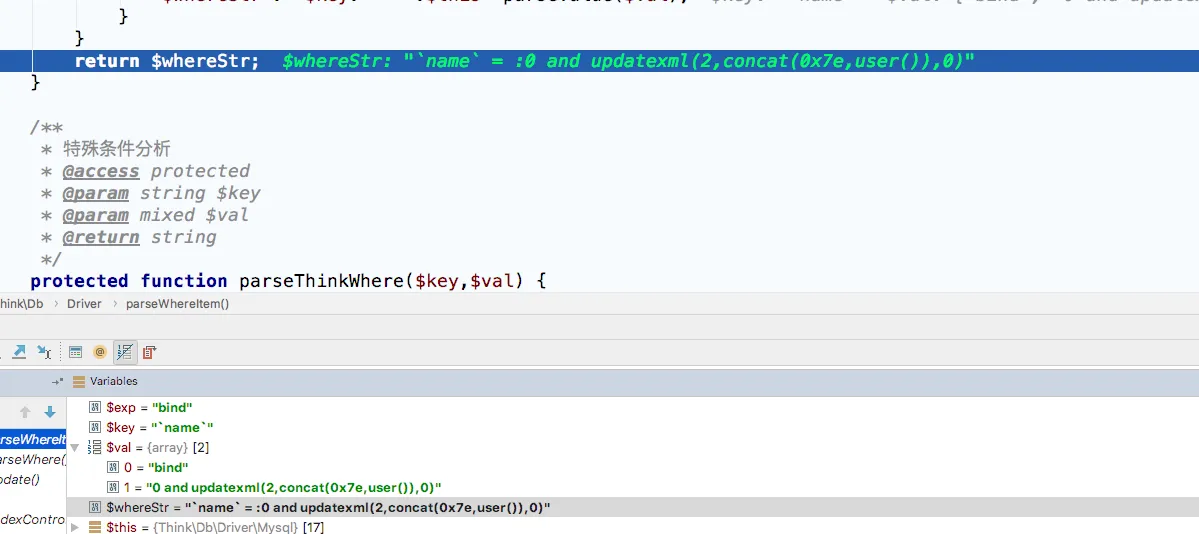Image resolution: width=1199 pixels, height=534 pixels.
Task: Click the Step Out blue arrow icon
Action: [x=20, y=352]
